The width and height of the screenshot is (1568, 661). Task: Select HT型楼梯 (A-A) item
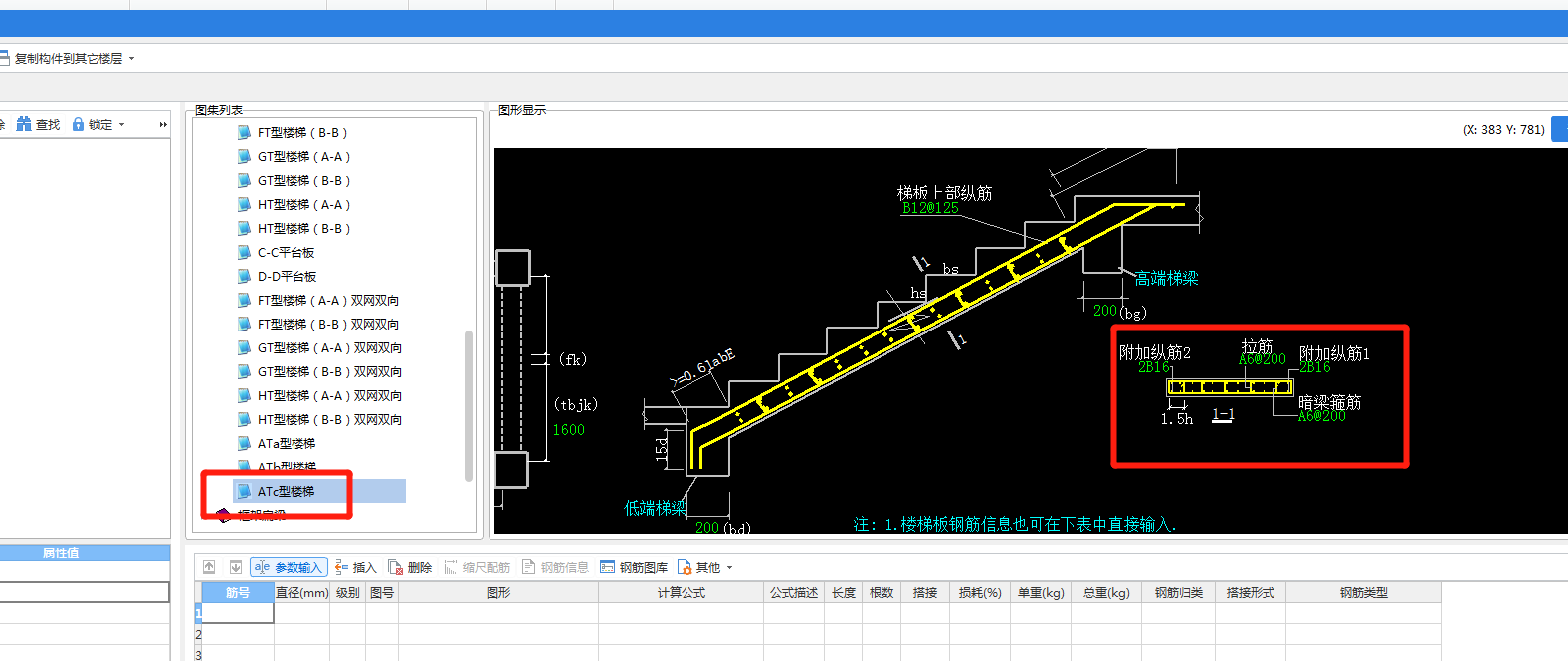coord(304,204)
